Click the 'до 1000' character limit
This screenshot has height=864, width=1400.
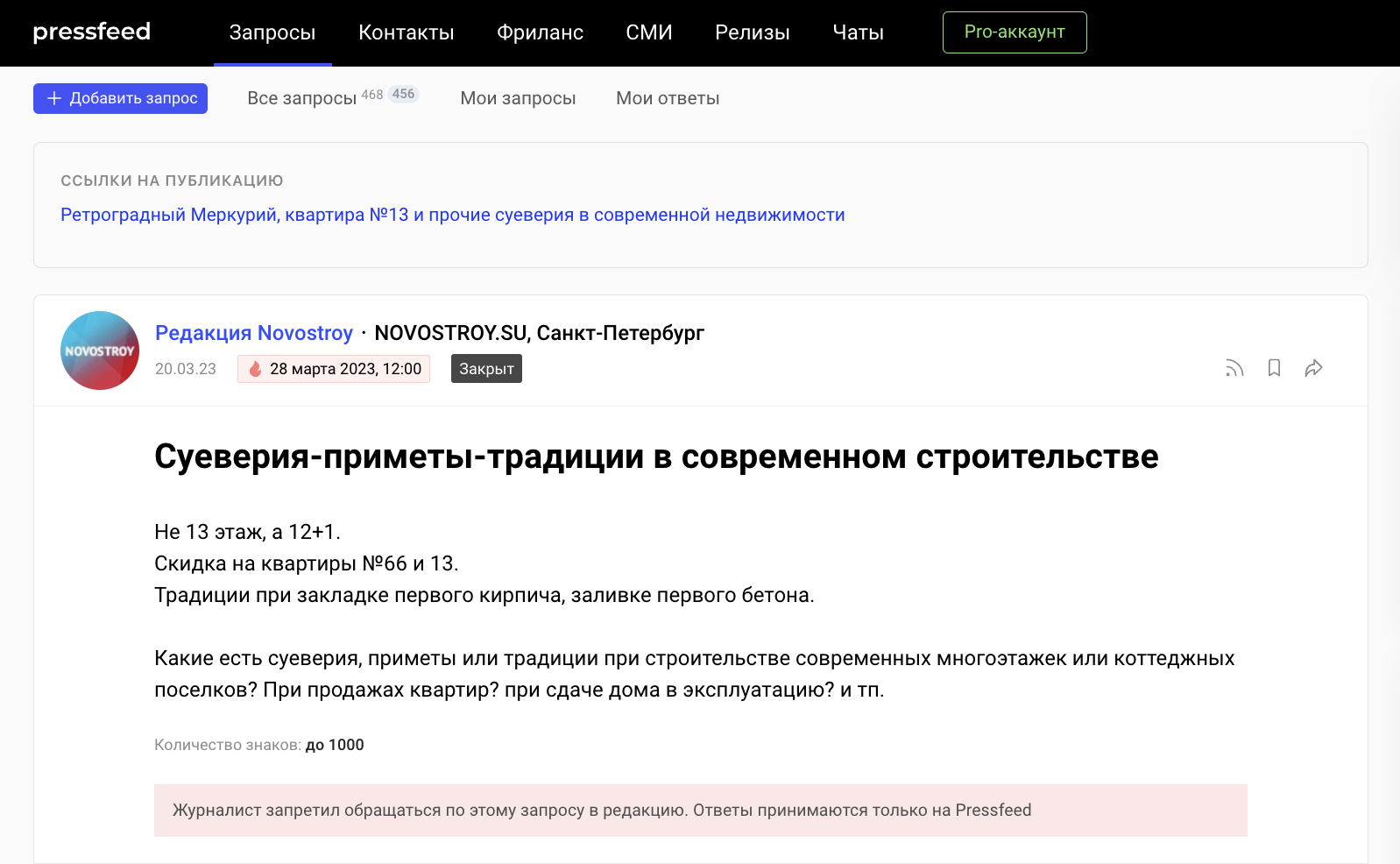335,745
